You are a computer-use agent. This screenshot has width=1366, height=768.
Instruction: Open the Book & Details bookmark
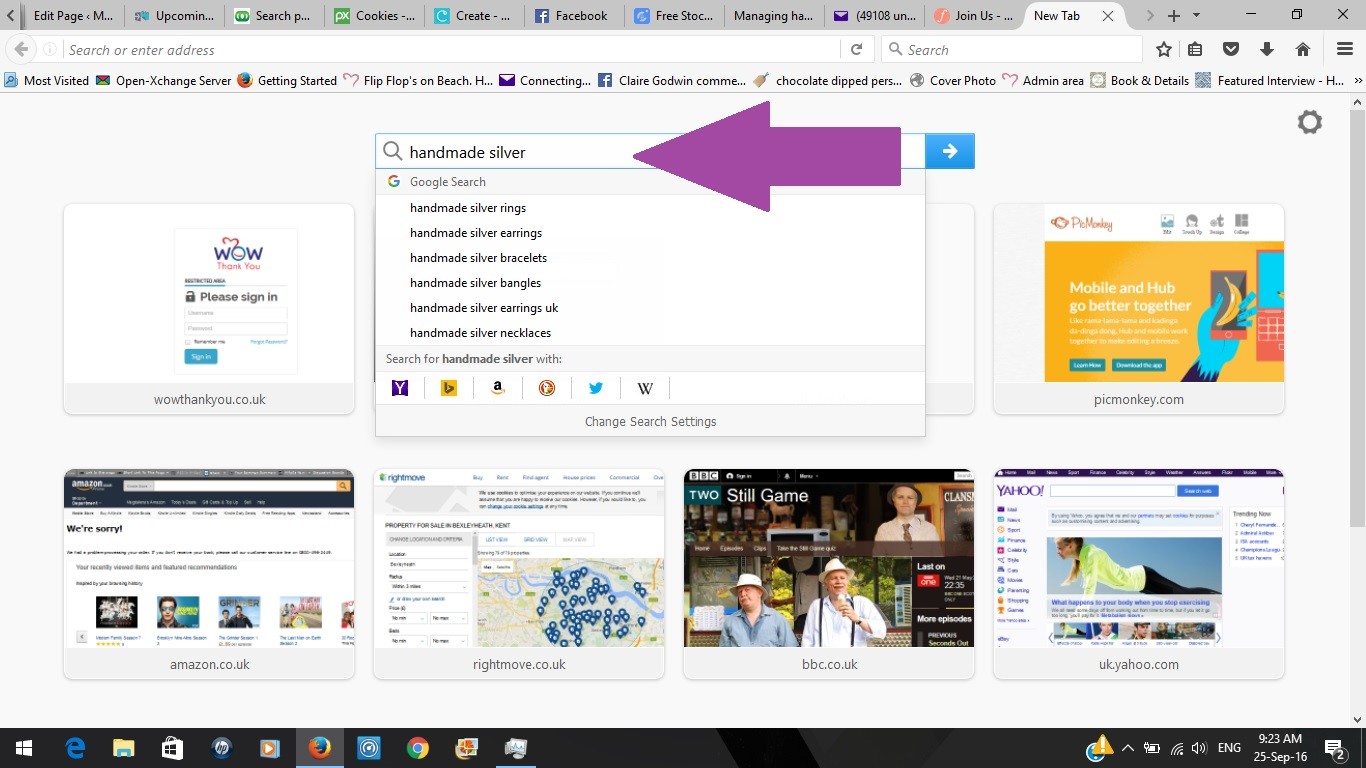(1139, 80)
